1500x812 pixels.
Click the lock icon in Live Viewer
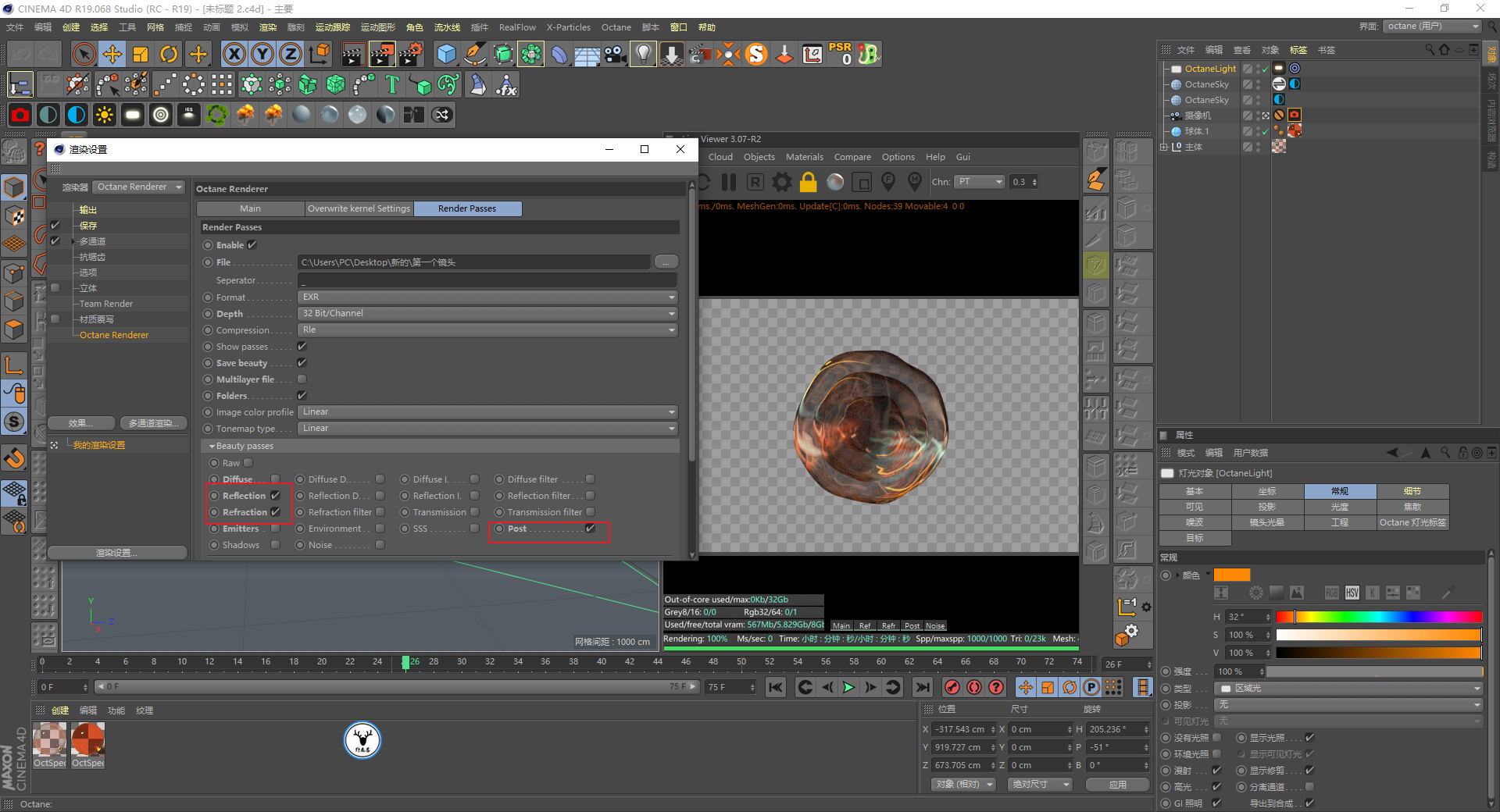click(809, 182)
